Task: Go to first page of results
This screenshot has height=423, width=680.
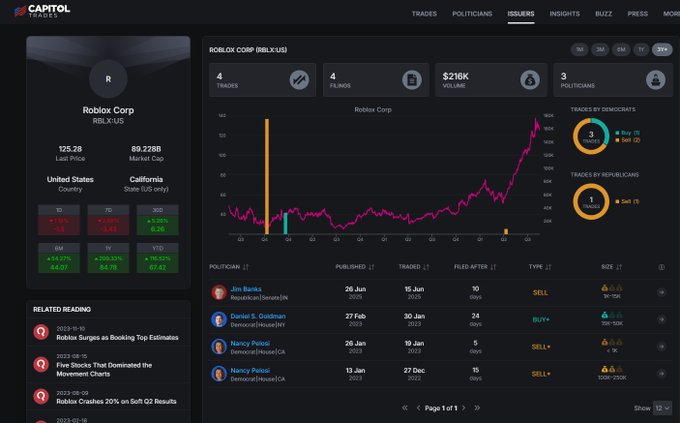Action: (x=405, y=408)
